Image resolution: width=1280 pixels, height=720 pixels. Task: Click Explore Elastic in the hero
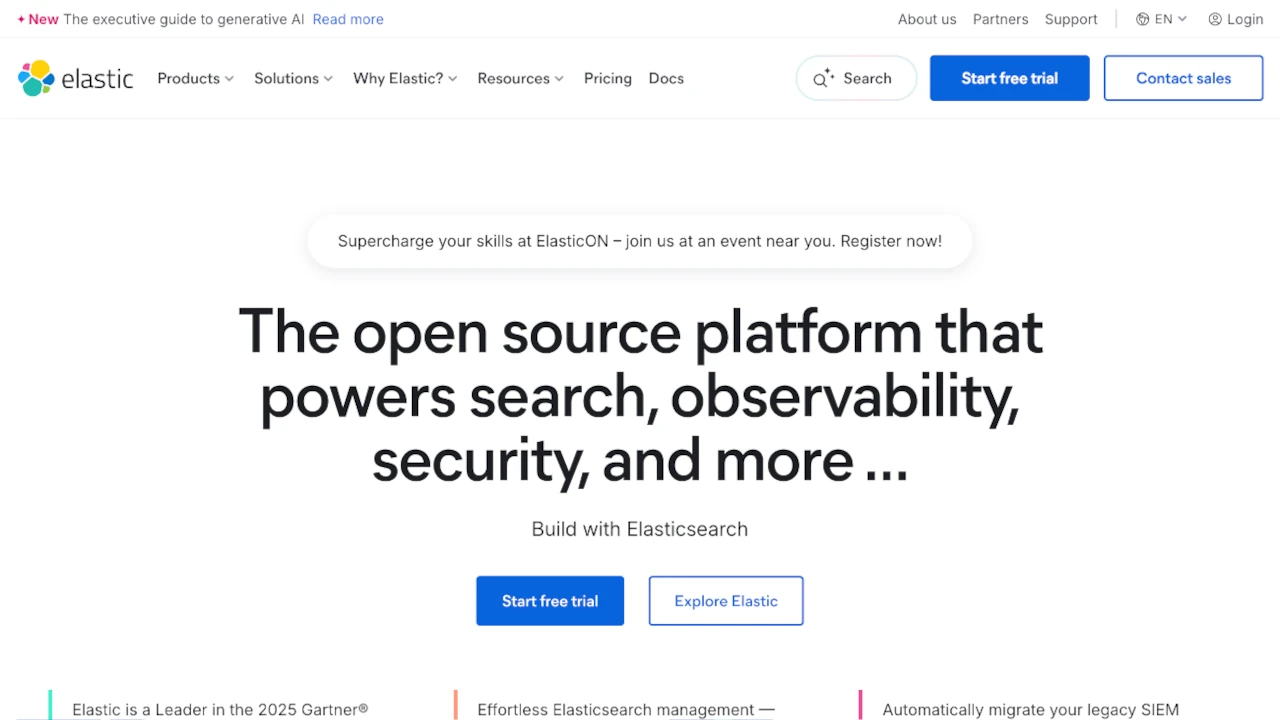click(x=725, y=600)
